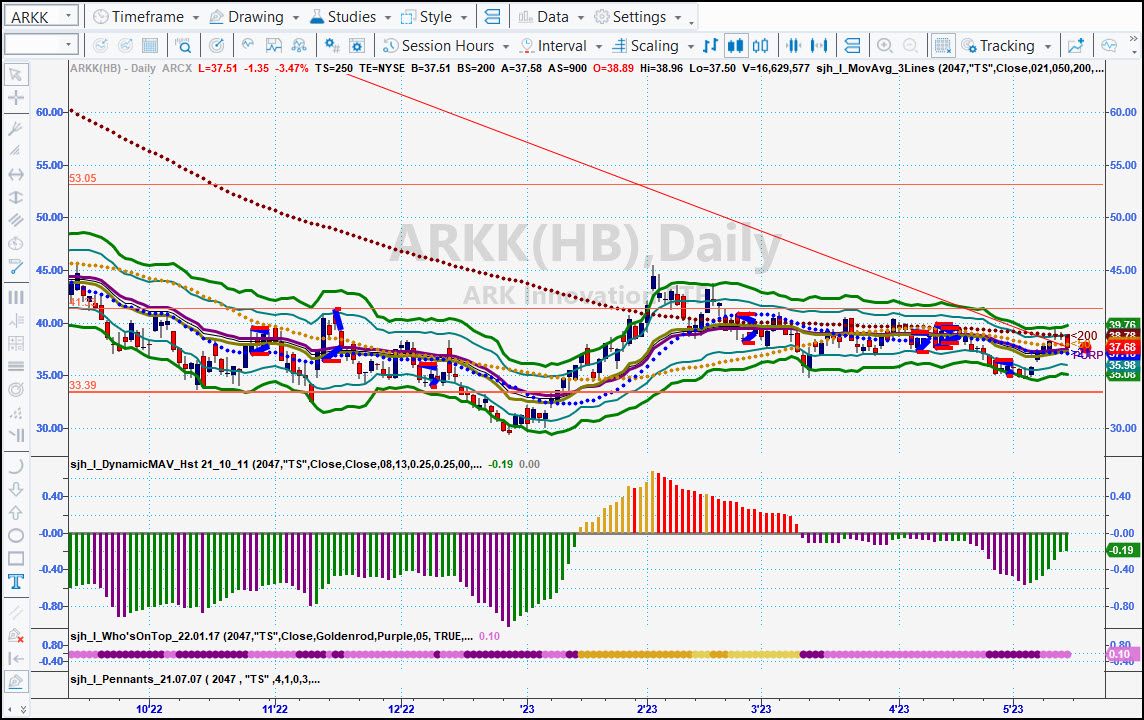This screenshot has height=720, width=1144.
Task: Open the Interval dropdown
Action: tap(560, 46)
